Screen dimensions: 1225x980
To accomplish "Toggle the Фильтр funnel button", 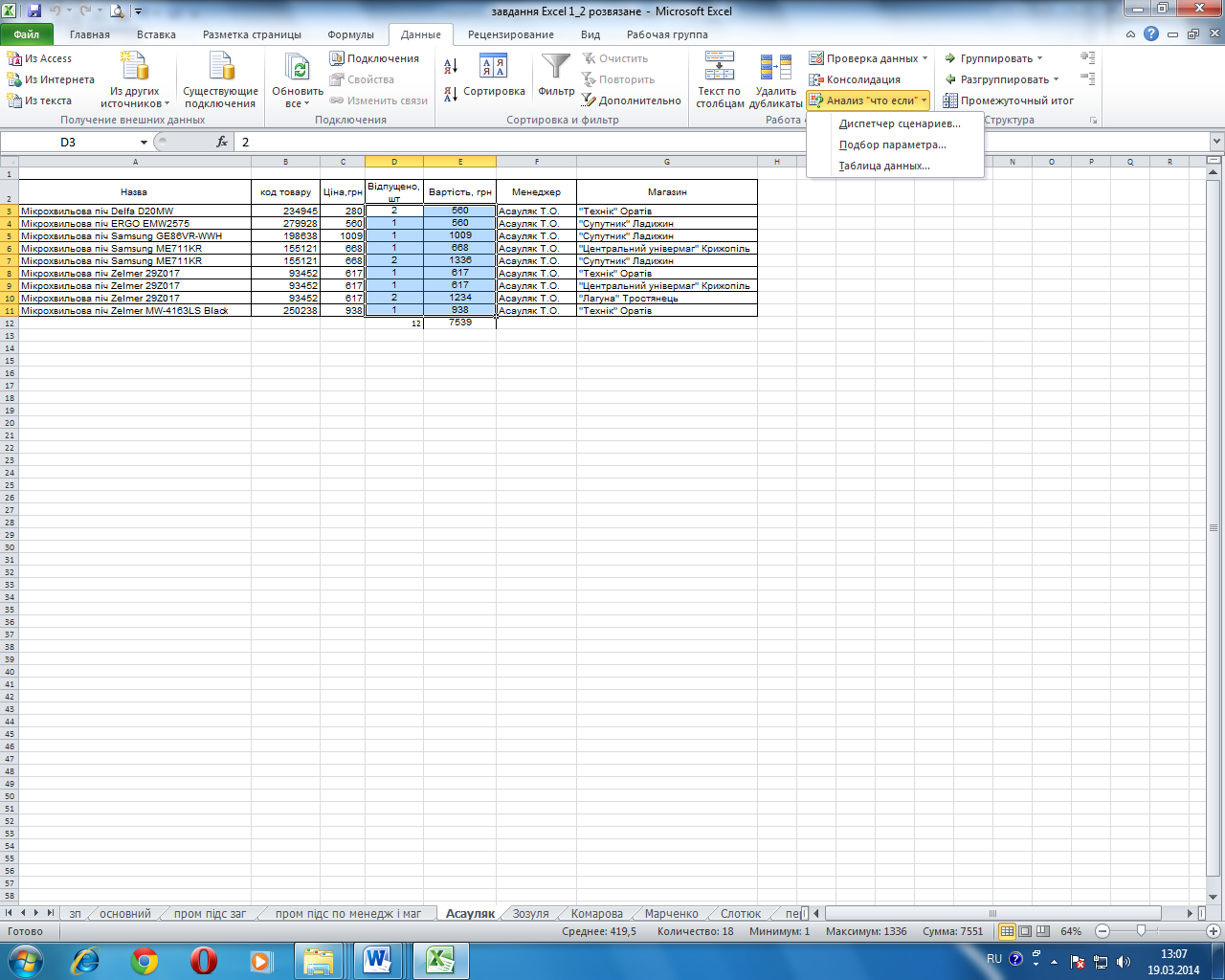I will 556,77.
